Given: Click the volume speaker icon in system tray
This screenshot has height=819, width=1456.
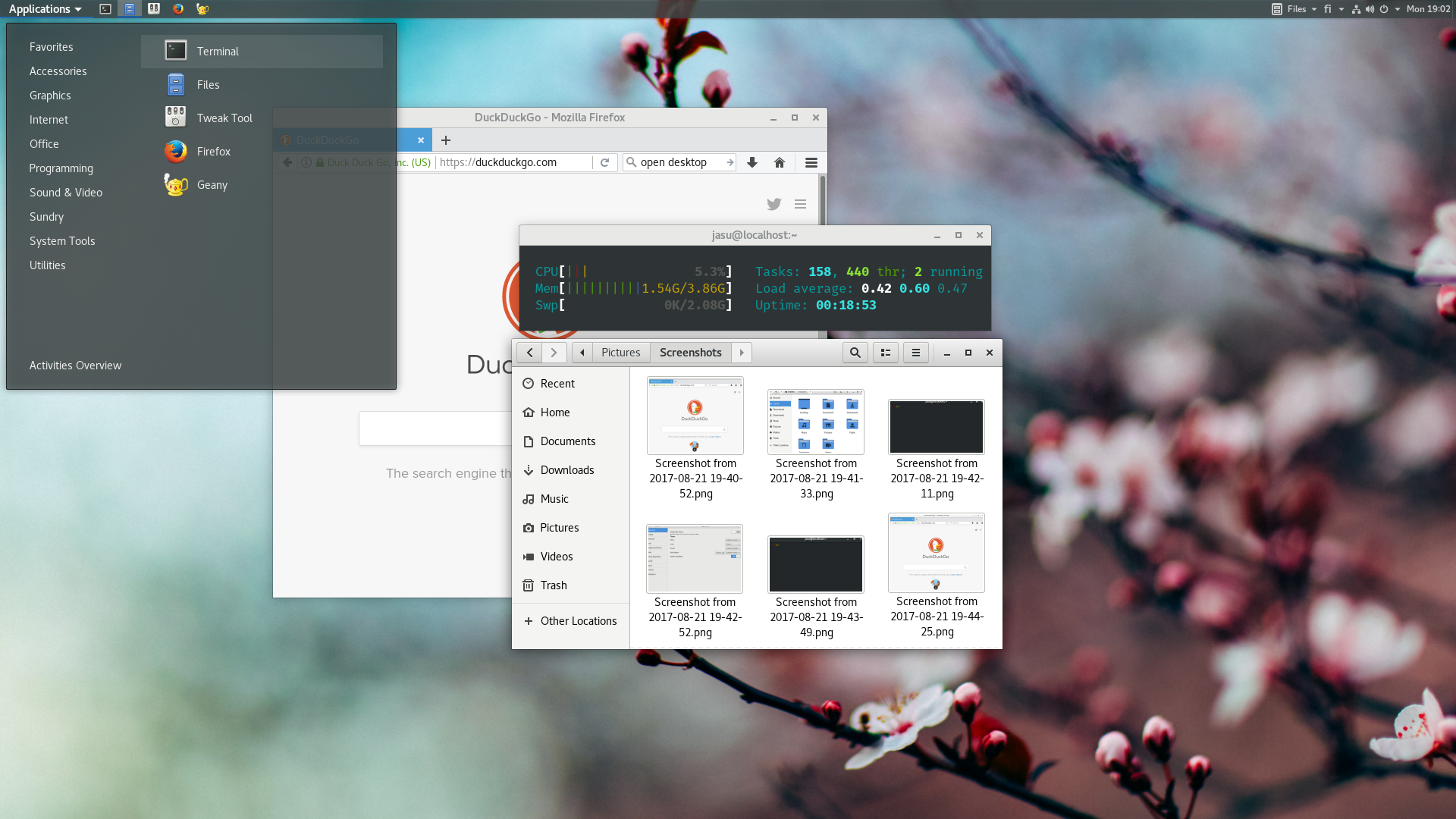Looking at the screenshot, I should point(1370,9).
